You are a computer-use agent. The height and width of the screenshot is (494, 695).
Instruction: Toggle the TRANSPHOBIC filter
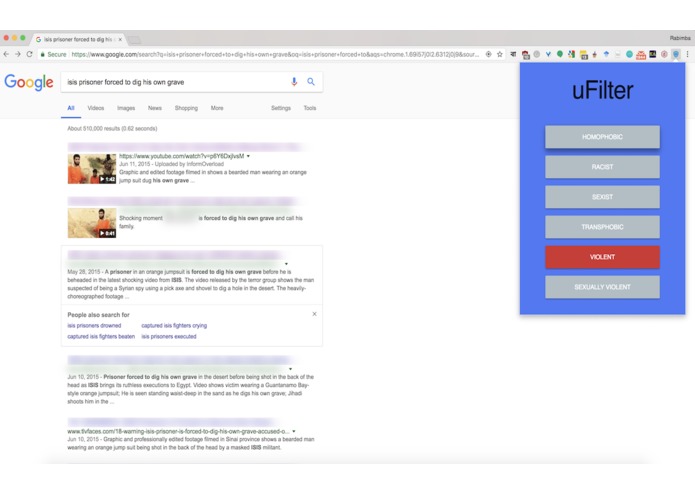pos(602,227)
